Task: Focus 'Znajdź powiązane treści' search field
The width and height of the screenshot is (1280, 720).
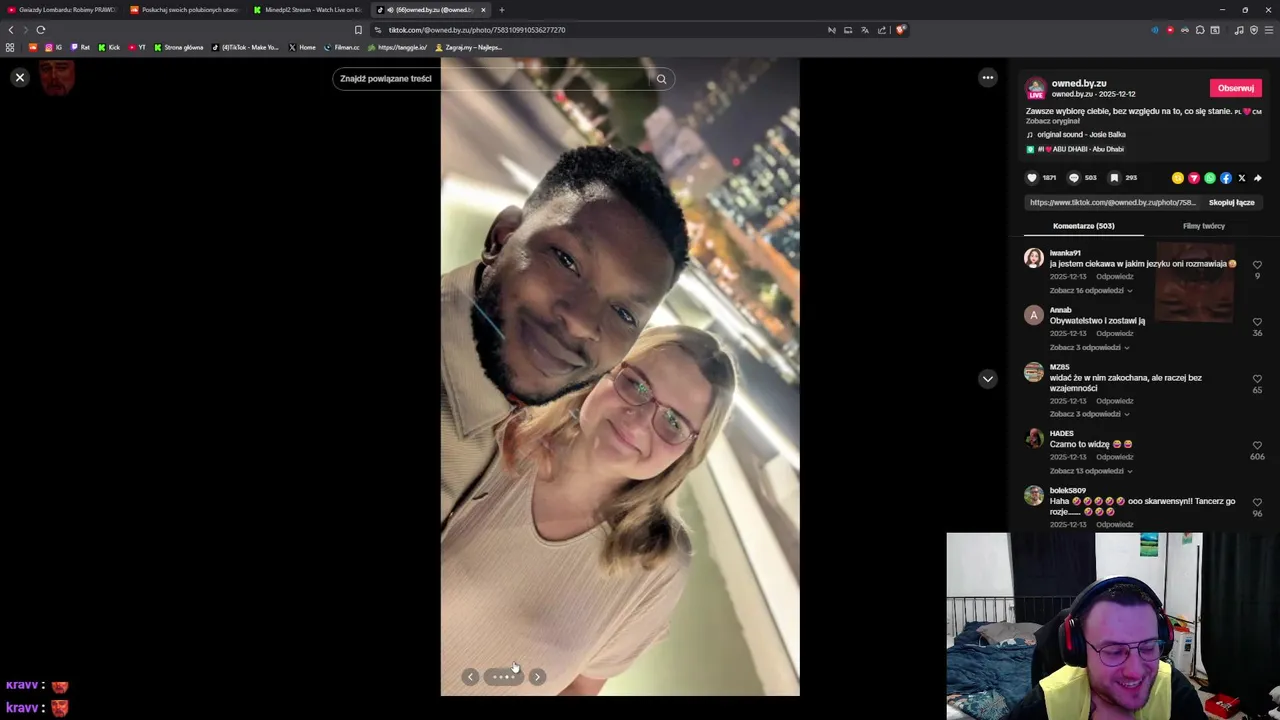Action: point(490,79)
